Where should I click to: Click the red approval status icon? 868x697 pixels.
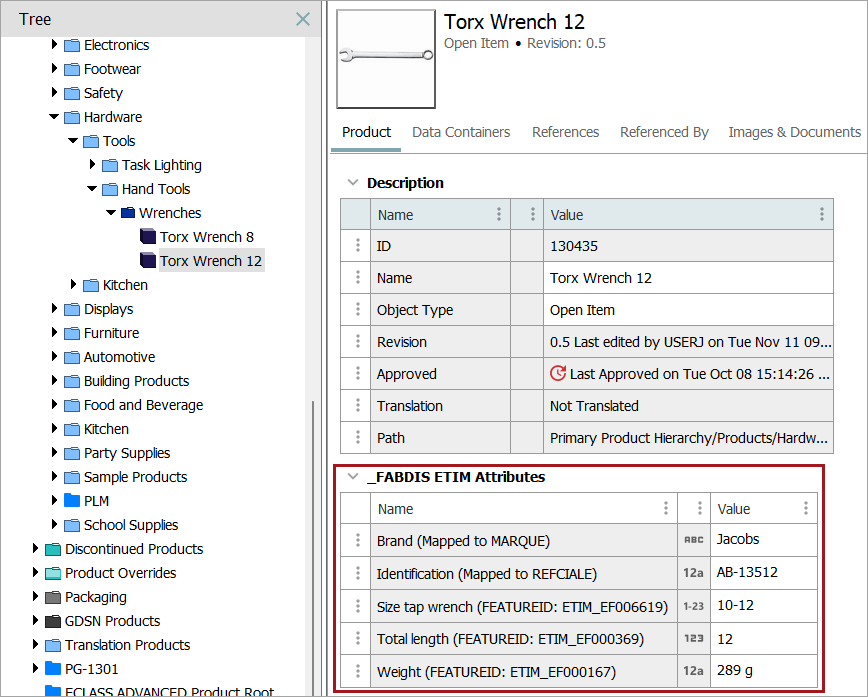558,373
